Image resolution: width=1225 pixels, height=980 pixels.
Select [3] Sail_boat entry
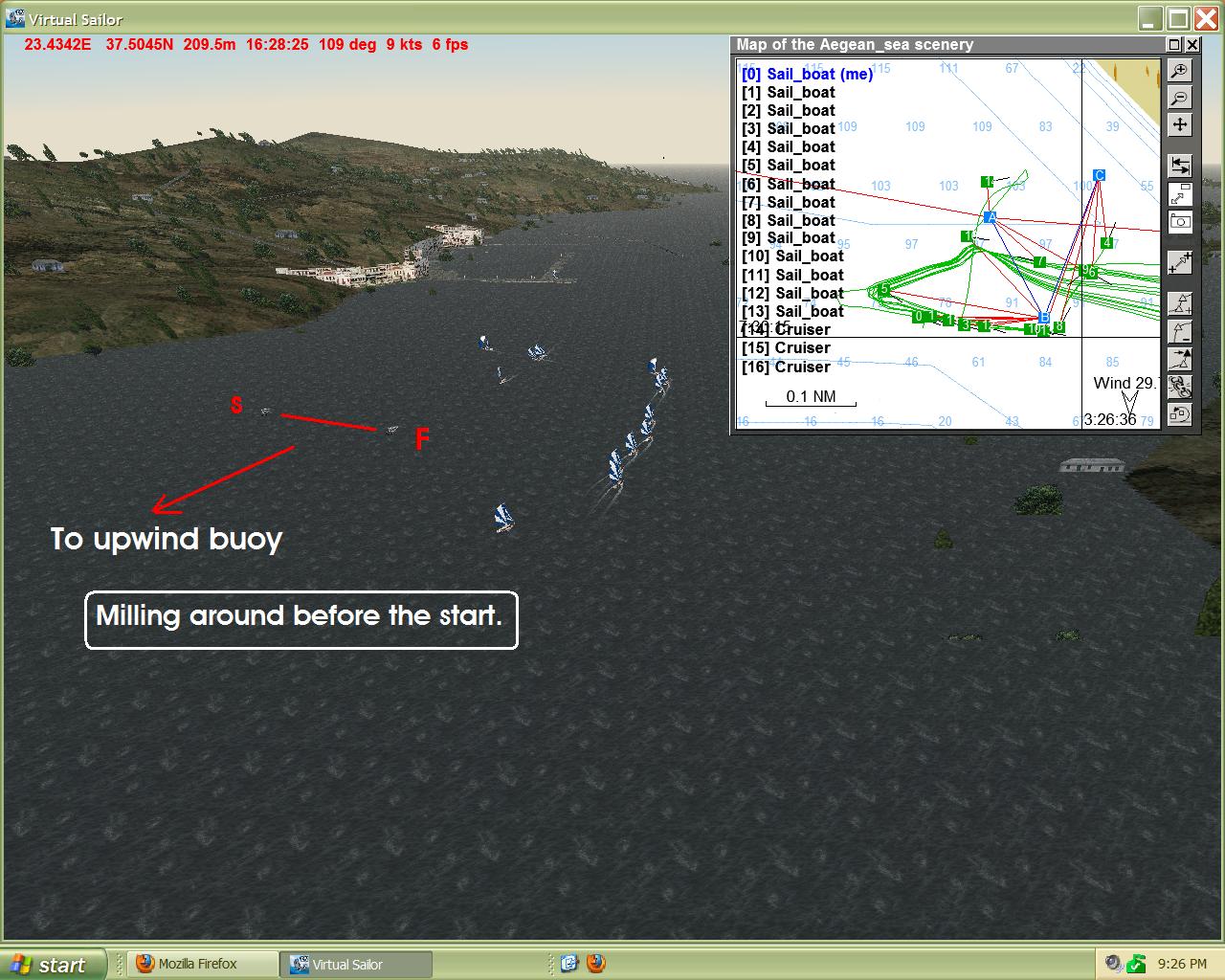[788, 128]
